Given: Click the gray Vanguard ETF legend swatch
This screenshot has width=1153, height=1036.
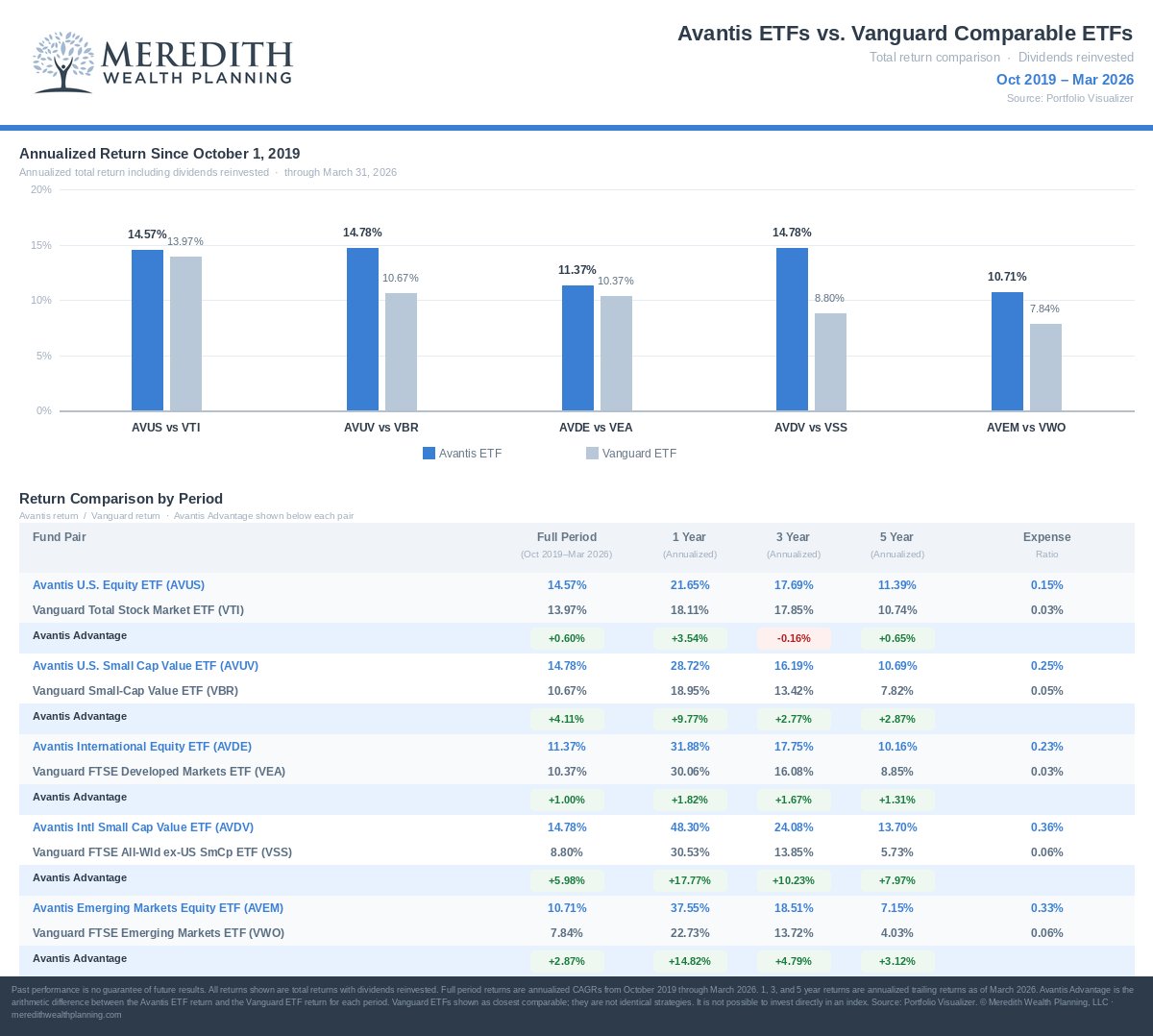Looking at the screenshot, I should (592, 454).
